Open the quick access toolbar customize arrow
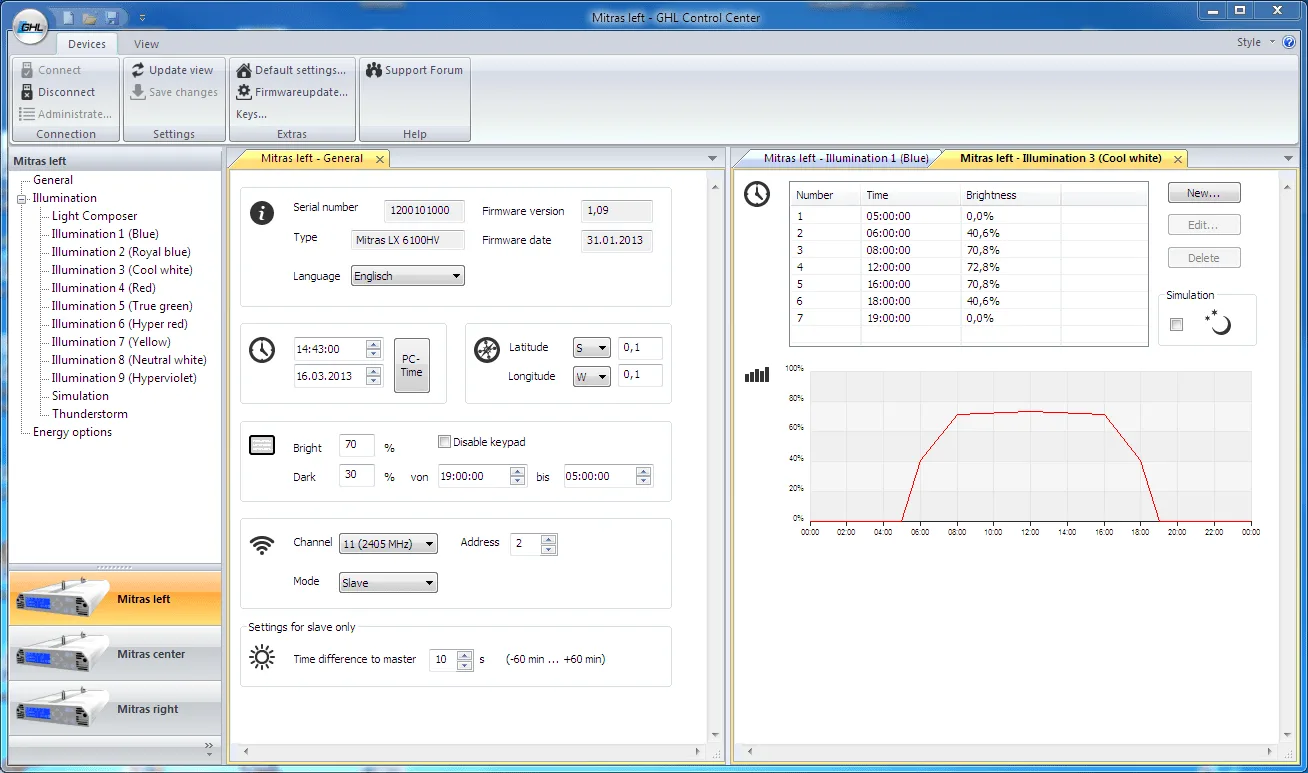 142,18
